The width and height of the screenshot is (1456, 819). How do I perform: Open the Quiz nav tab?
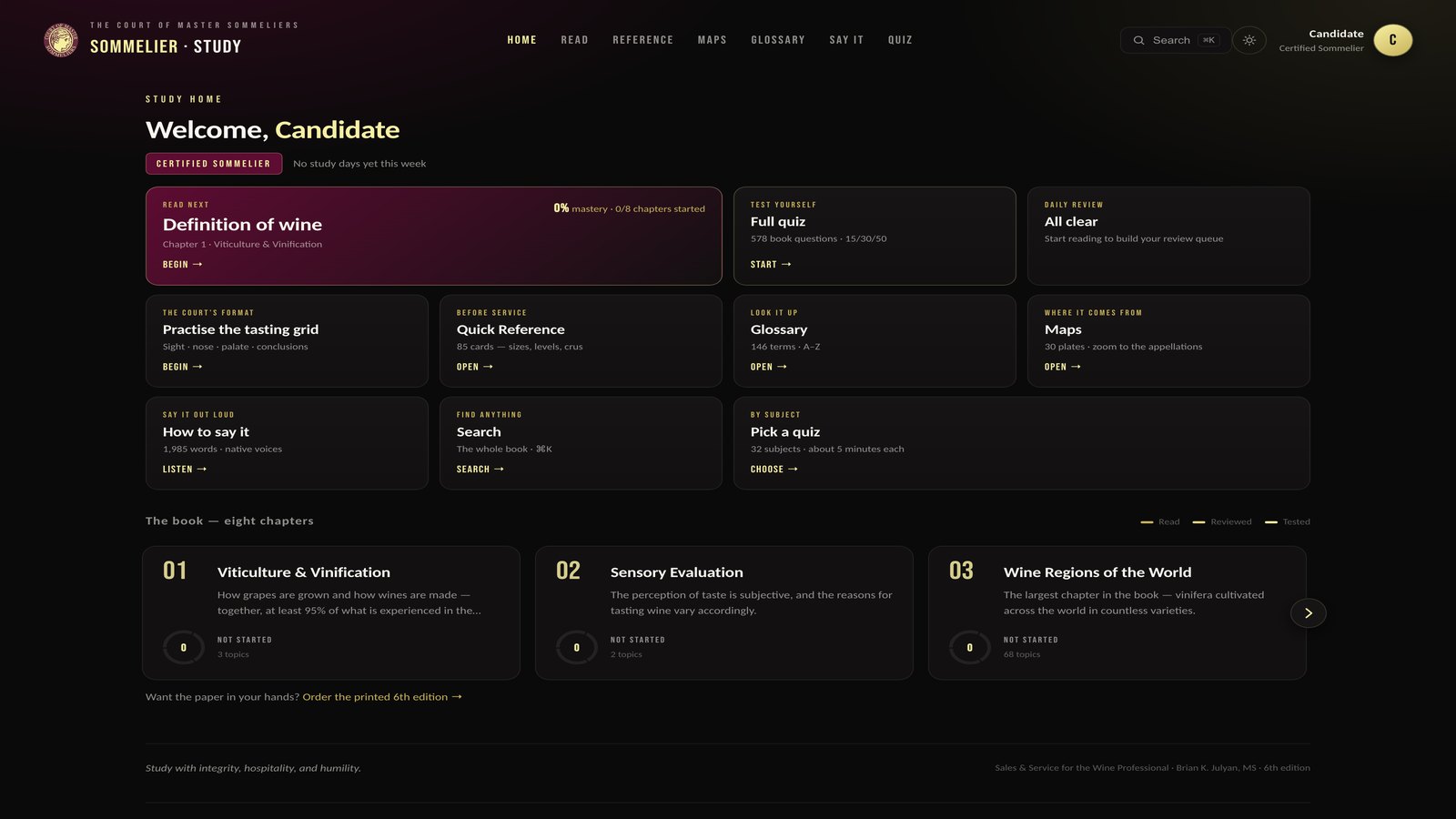click(x=900, y=40)
